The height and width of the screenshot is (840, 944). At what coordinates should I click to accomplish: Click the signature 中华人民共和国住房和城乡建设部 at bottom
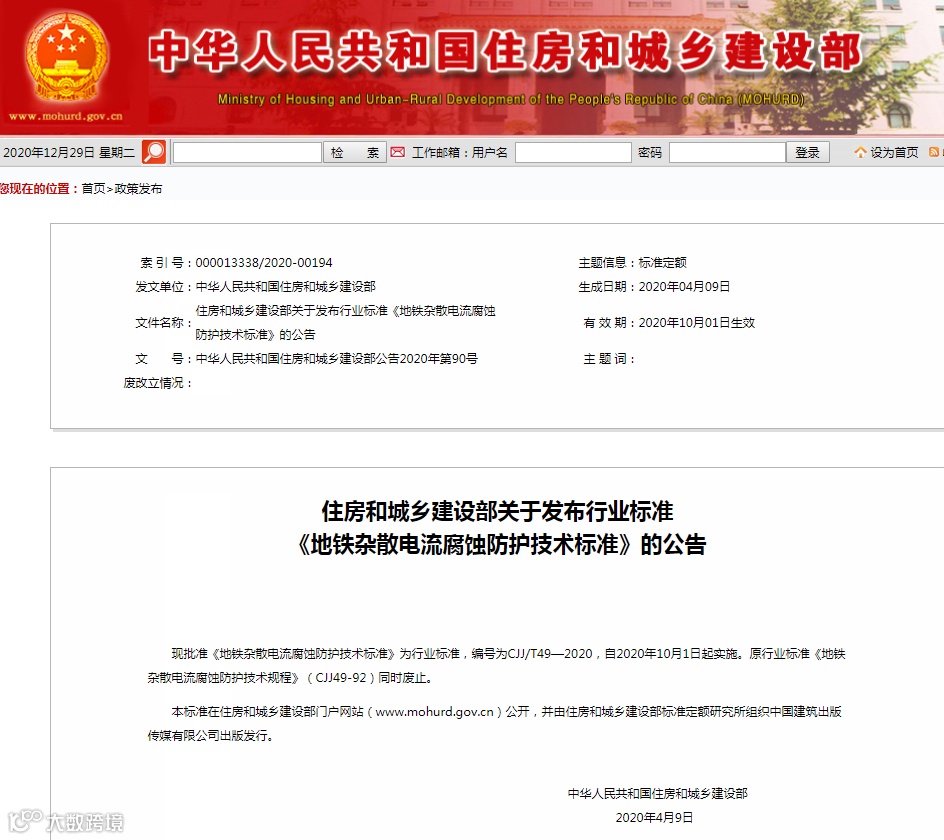[x=657, y=794]
